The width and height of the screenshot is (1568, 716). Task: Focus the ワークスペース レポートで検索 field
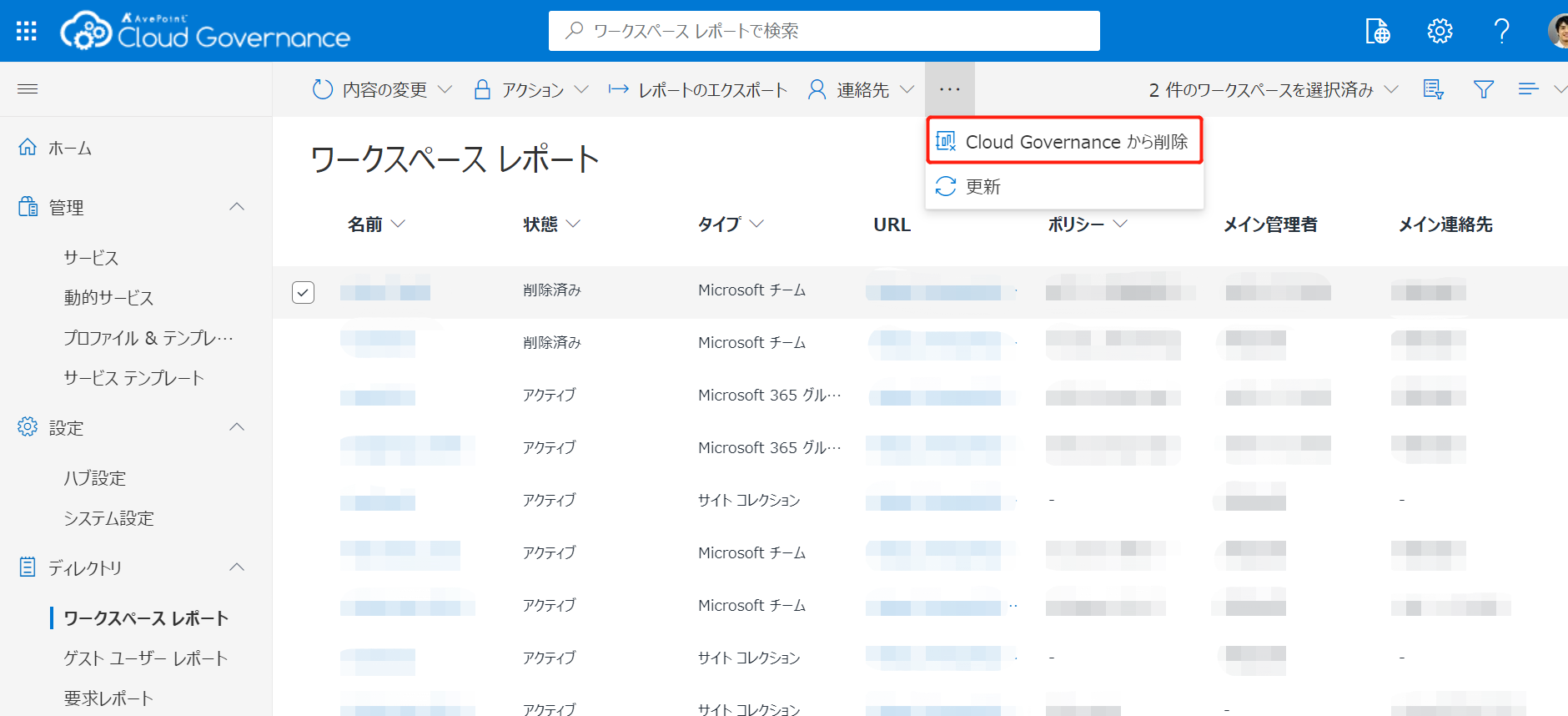tap(824, 31)
